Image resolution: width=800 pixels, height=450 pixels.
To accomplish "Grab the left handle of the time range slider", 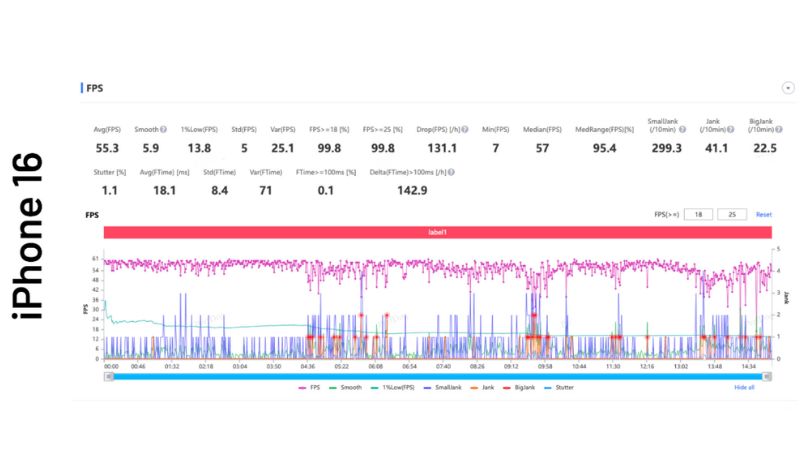I will (x=109, y=377).
